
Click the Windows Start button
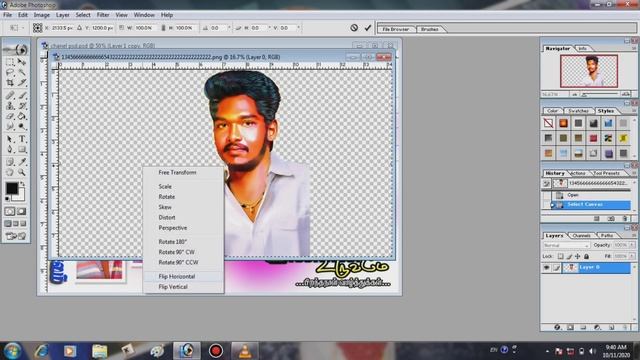12,351
